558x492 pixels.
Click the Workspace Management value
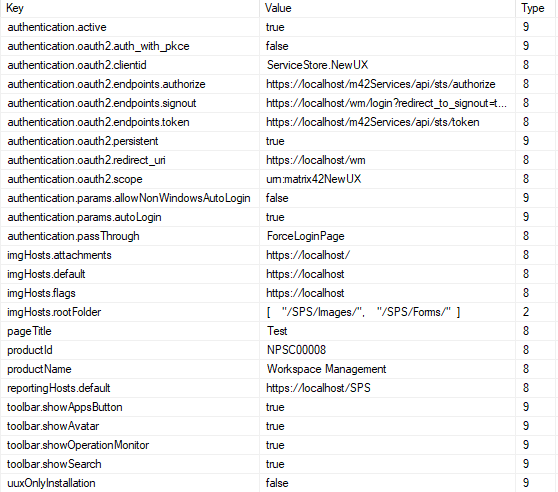coord(326,369)
